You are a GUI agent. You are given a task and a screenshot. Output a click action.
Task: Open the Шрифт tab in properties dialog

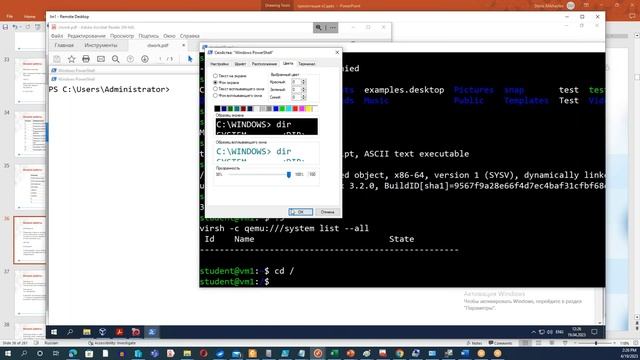point(240,64)
